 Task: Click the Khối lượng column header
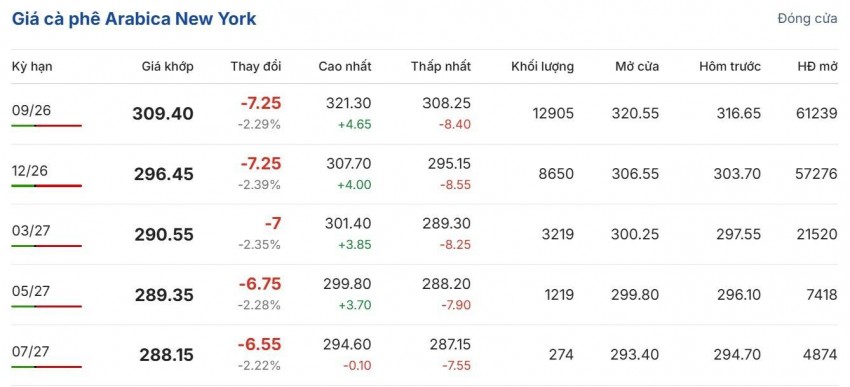(x=542, y=67)
